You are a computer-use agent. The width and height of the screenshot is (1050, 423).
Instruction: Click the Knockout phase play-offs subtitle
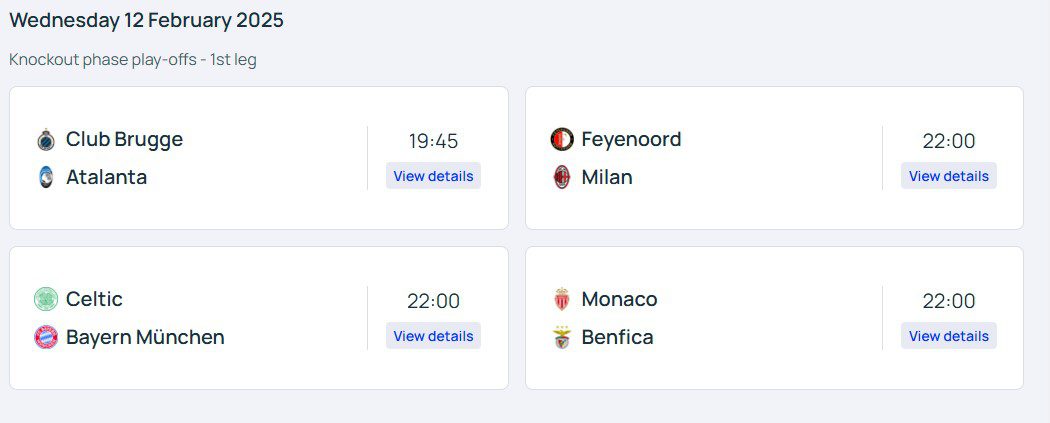(x=132, y=60)
